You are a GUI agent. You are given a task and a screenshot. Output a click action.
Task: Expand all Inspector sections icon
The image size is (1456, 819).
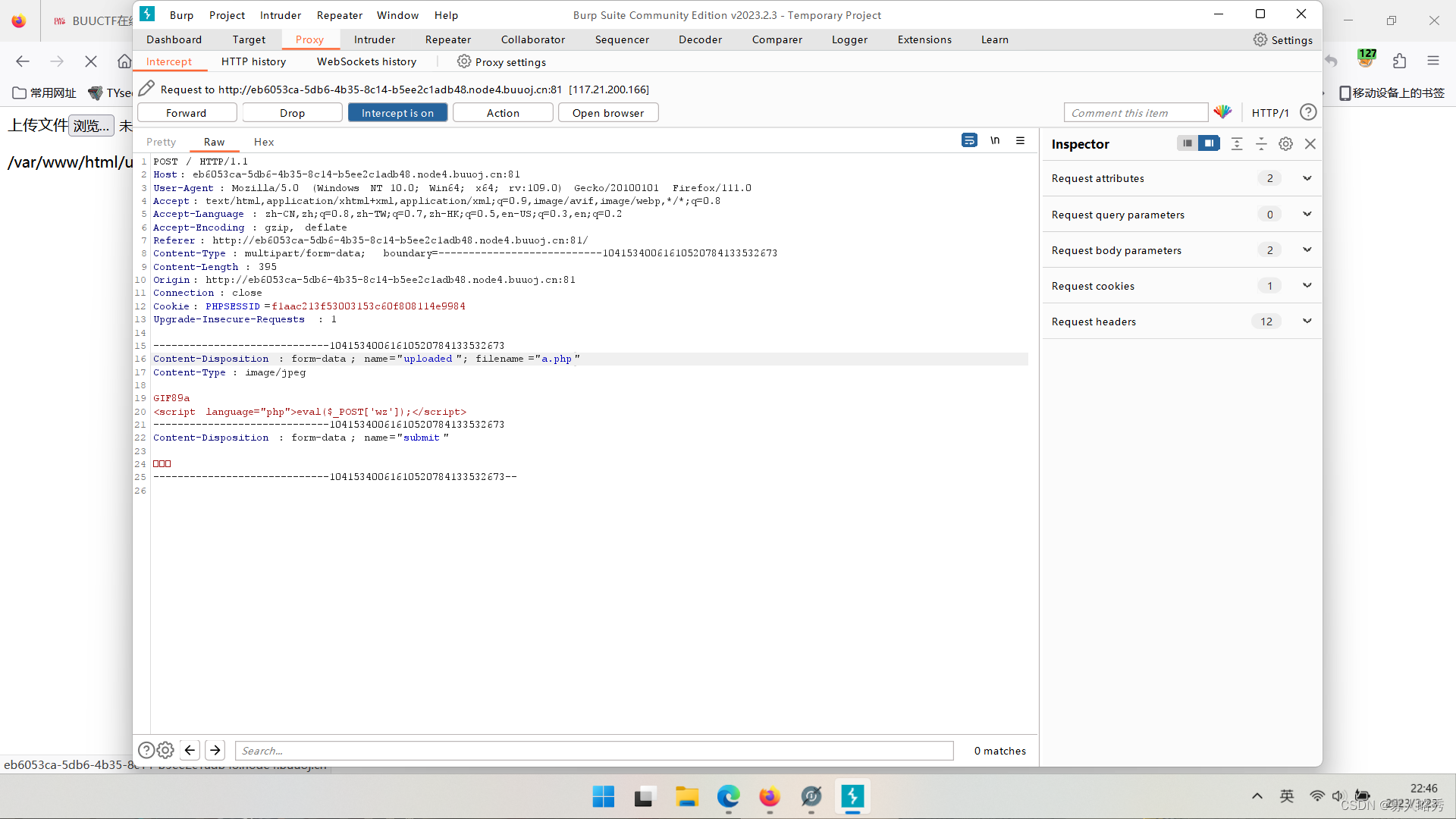pos(1236,143)
